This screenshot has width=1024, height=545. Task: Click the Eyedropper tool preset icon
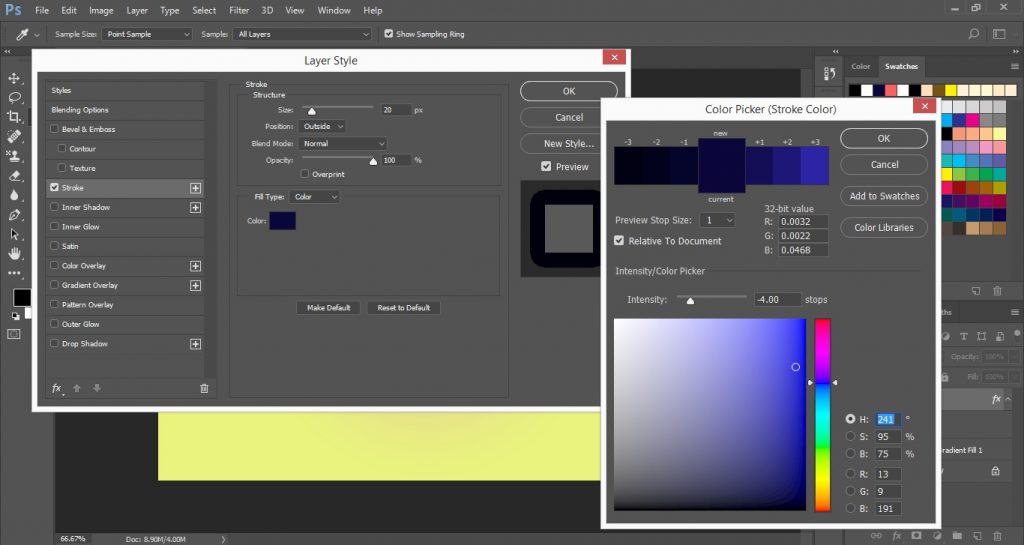point(22,34)
